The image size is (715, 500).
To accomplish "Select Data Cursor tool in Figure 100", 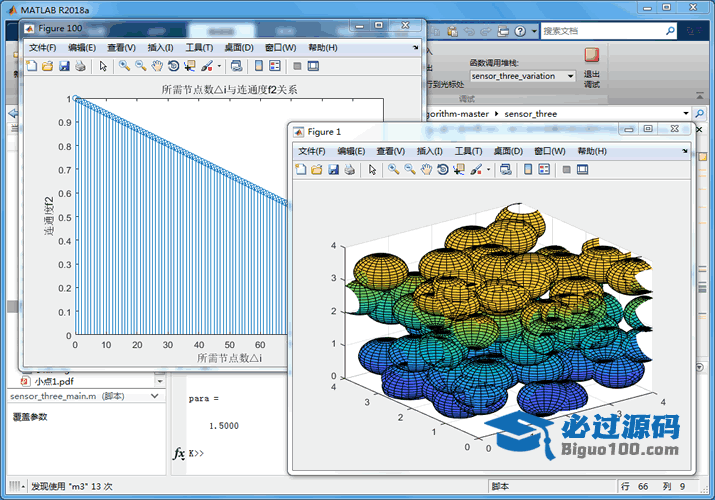I will click(190, 66).
